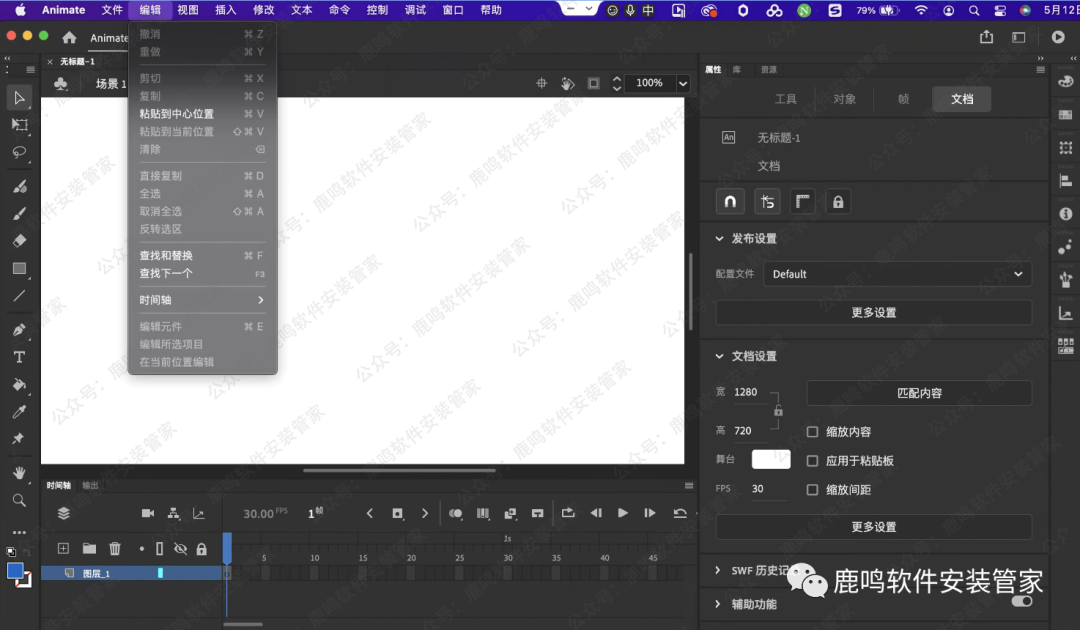Toggle the 缩放间距 checkbox
This screenshot has height=630, width=1080.
tap(813, 490)
